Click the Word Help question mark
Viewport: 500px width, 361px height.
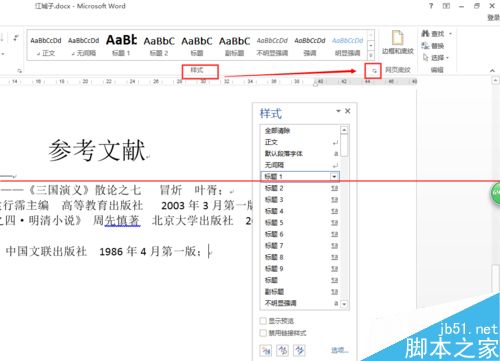(431, 6)
